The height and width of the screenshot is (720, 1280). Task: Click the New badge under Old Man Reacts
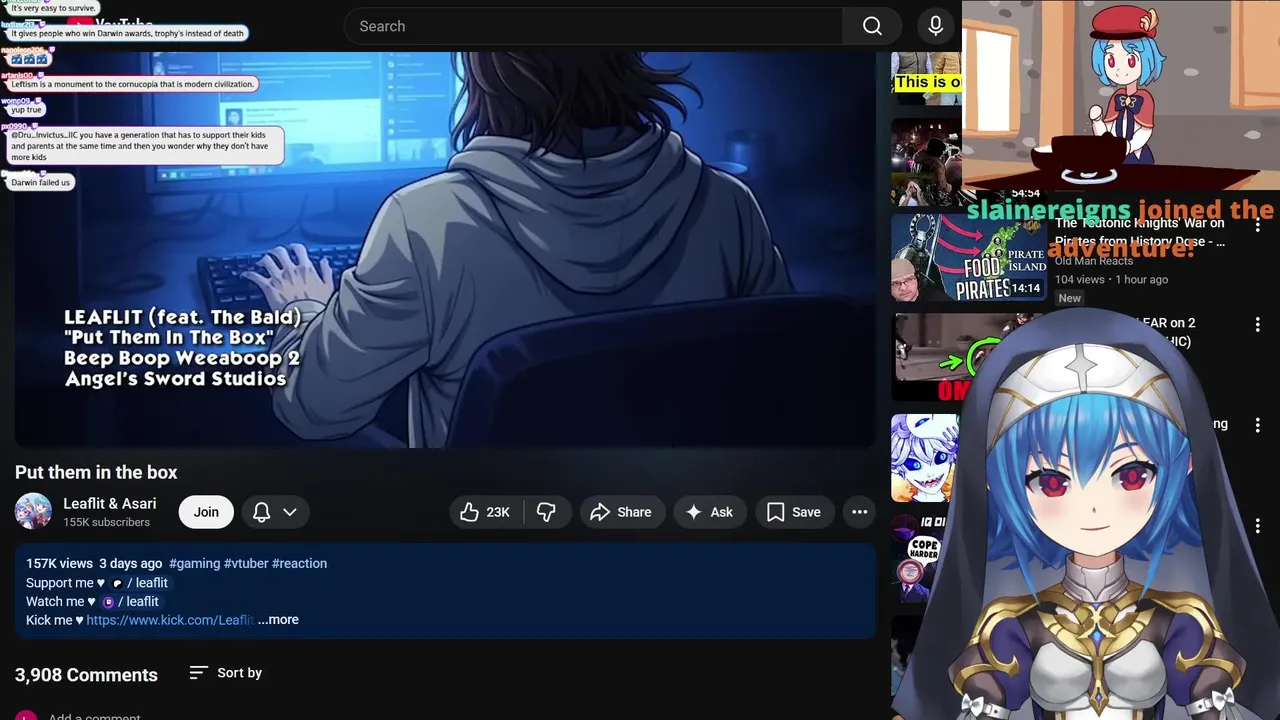tap(1069, 298)
